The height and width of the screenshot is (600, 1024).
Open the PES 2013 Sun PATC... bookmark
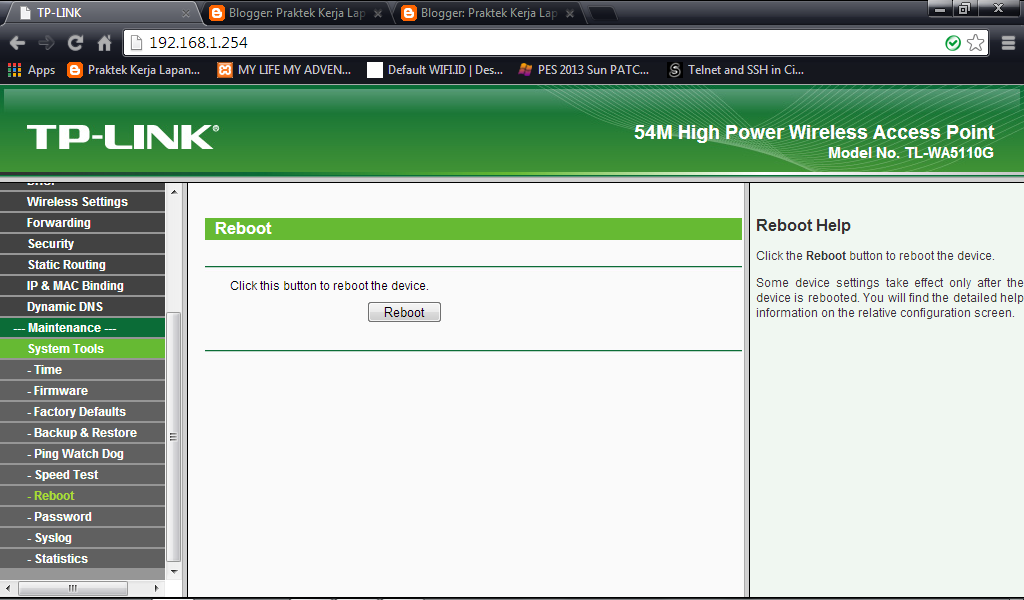[584, 70]
